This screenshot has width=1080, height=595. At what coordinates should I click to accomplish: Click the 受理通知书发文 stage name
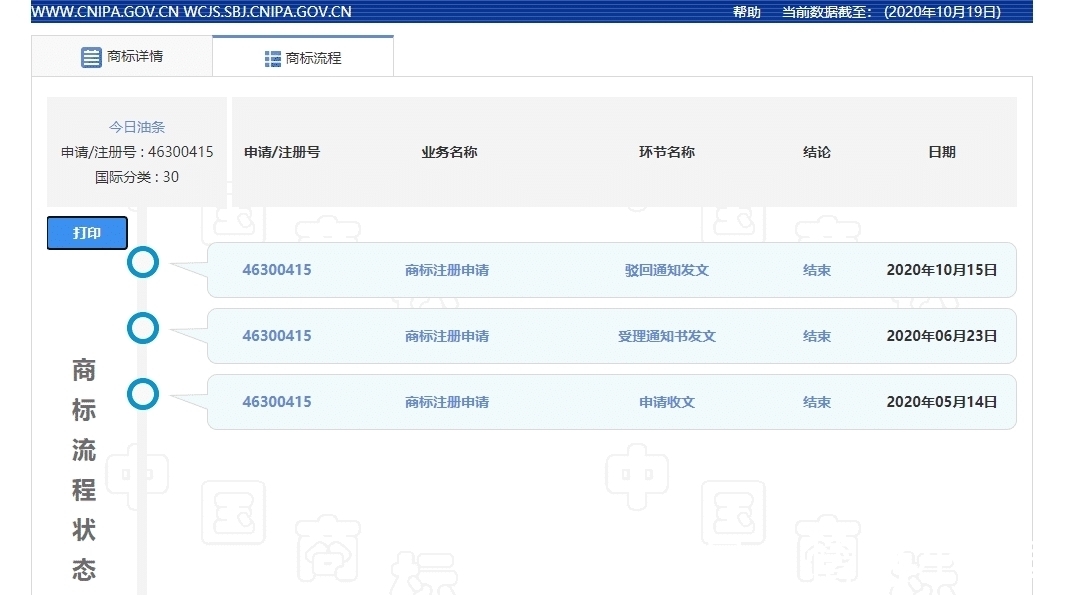pyautogui.click(x=667, y=336)
